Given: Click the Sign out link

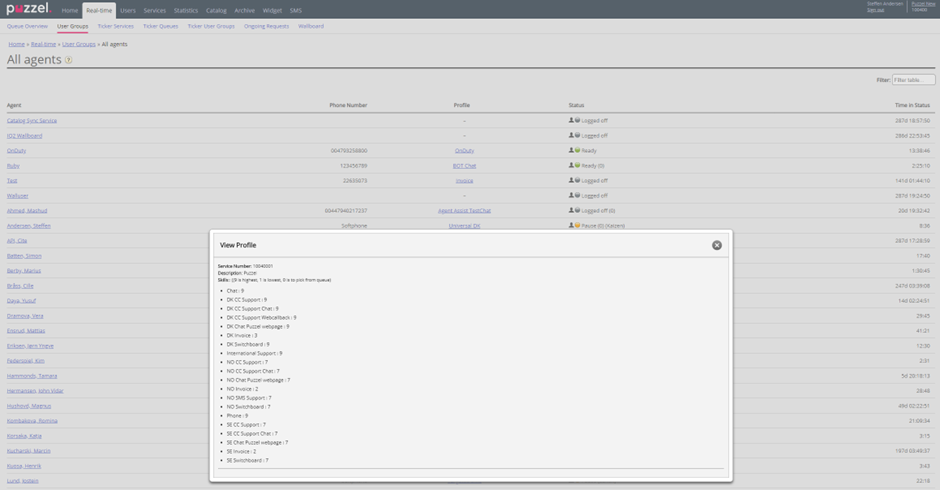Looking at the screenshot, I should (875, 9).
